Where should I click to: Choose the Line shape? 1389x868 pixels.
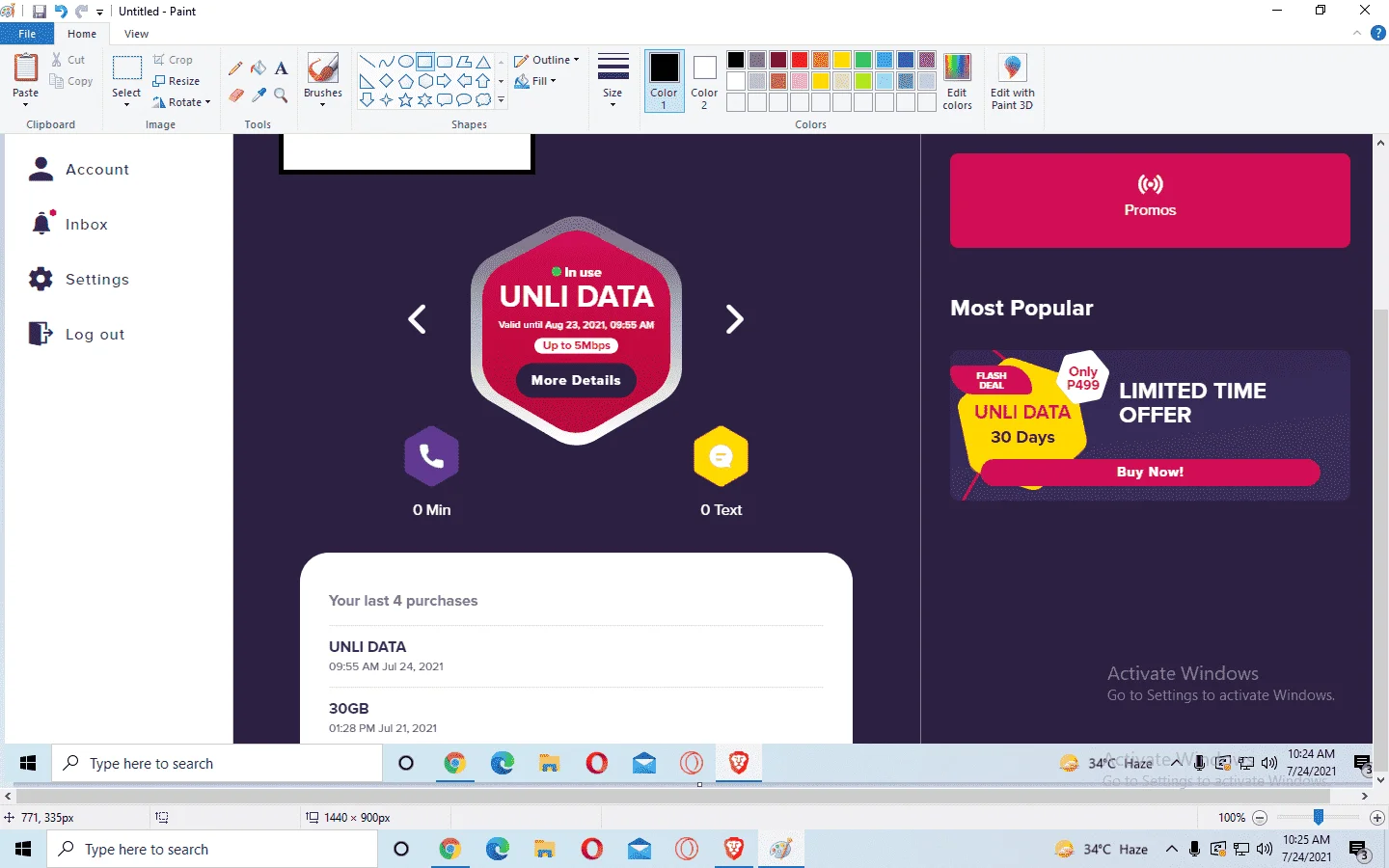[x=367, y=62]
